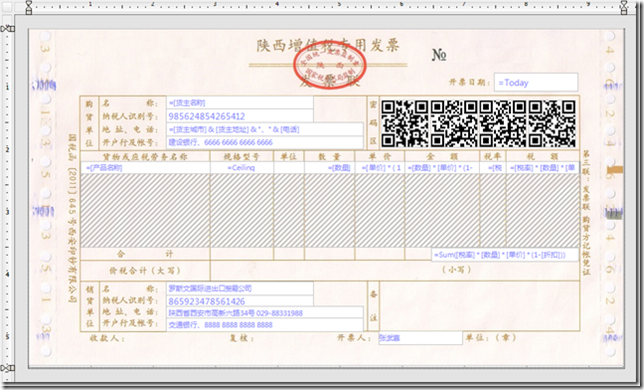Click the 价税合计（大写）label
644x390 pixels.
pos(145,271)
